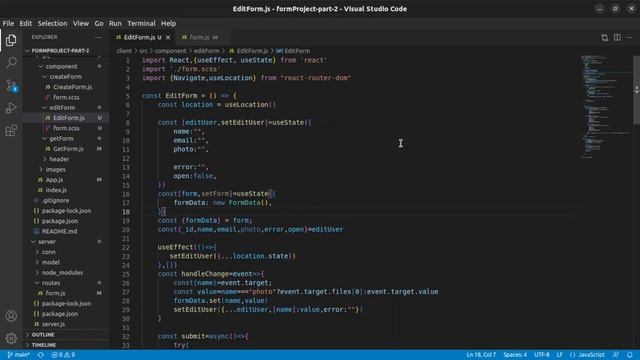Expand the OUTLINE section

coord(43,335)
